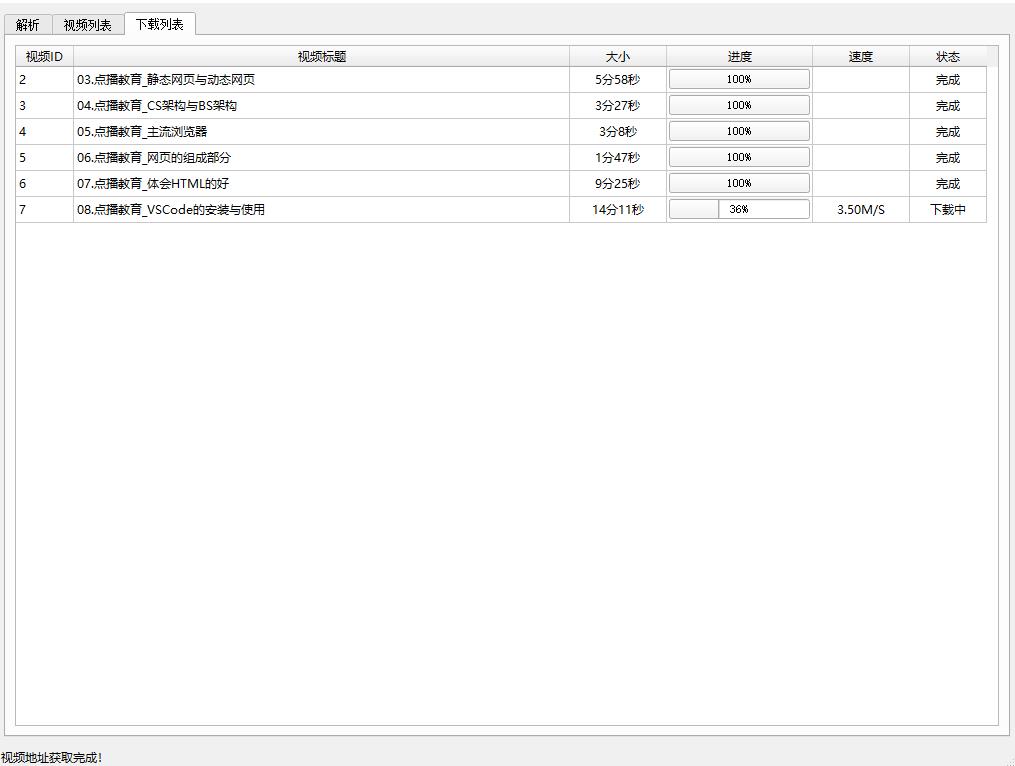
Task: Click the 14分11秒 size cell
Action: tap(618, 209)
